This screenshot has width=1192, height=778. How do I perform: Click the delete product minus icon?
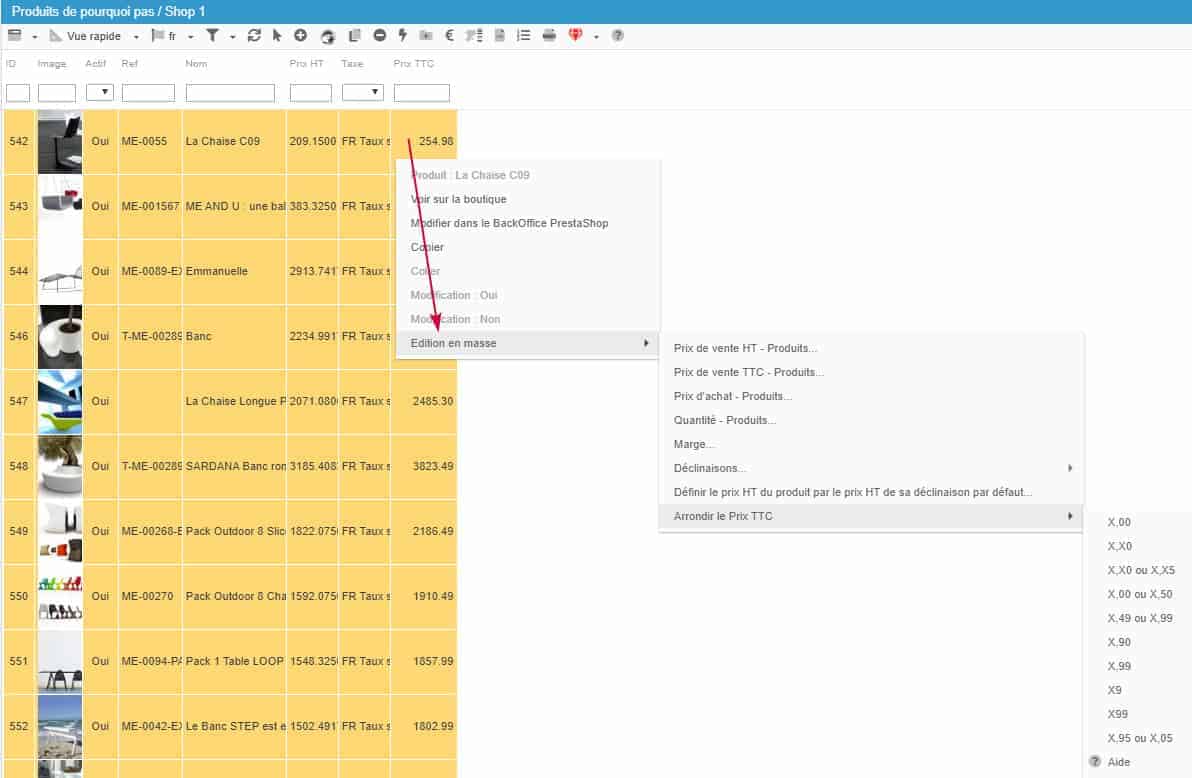coord(380,36)
